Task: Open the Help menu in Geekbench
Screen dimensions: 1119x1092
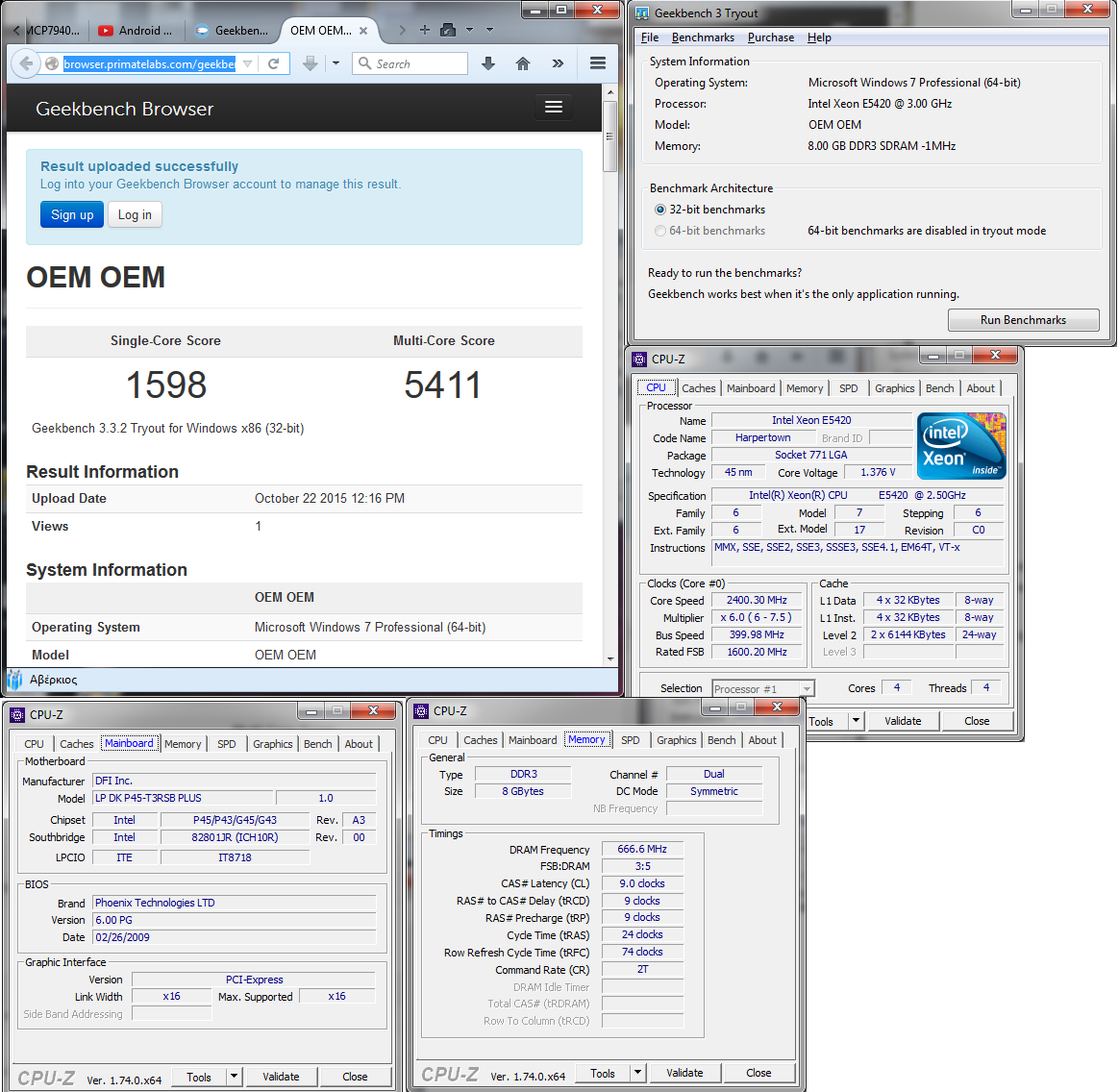Action: pyautogui.click(x=819, y=37)
